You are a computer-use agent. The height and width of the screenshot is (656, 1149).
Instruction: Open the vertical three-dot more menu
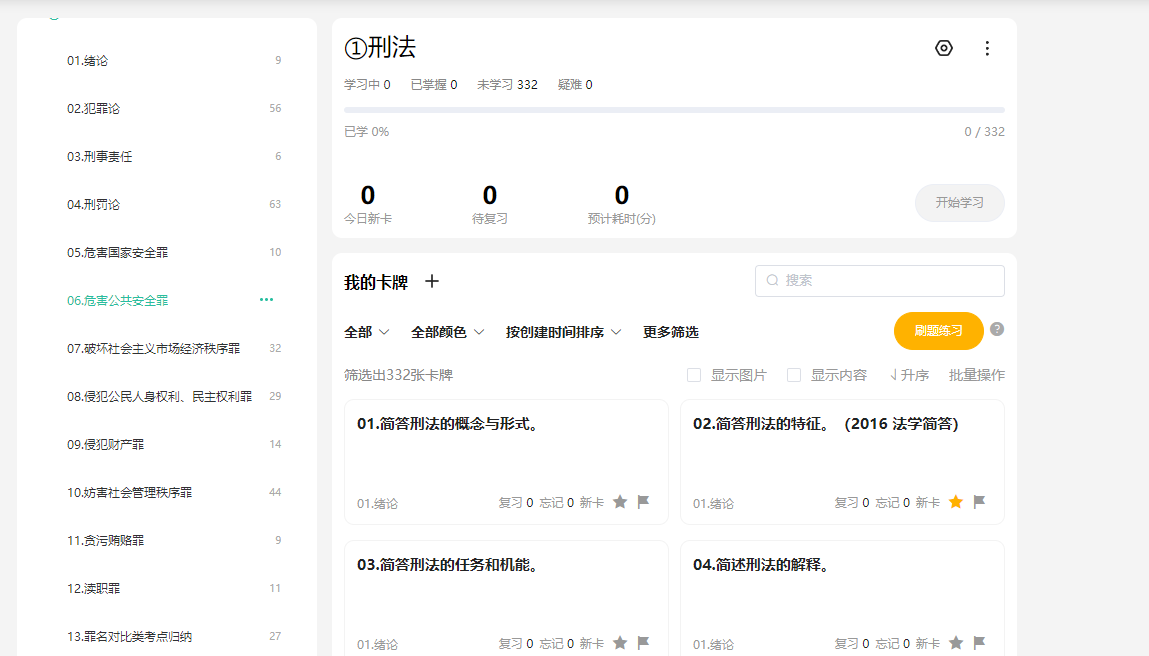987,48
